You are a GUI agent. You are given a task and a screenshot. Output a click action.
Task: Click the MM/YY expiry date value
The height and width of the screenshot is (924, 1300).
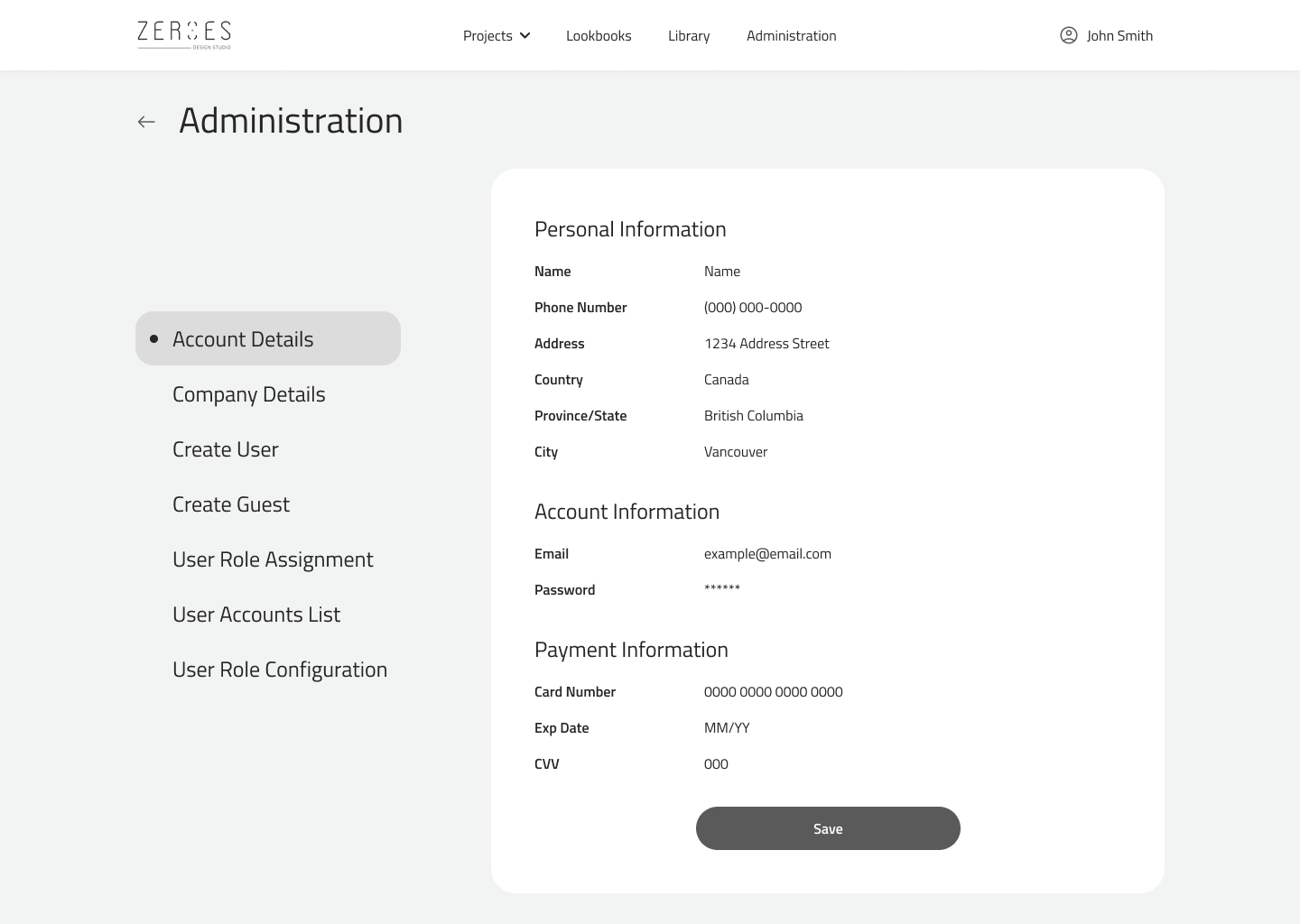point(727,728)
